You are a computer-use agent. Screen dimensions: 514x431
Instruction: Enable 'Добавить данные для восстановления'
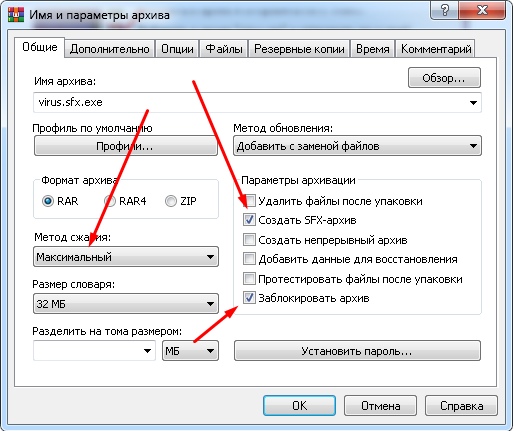(x=249, y=259)
